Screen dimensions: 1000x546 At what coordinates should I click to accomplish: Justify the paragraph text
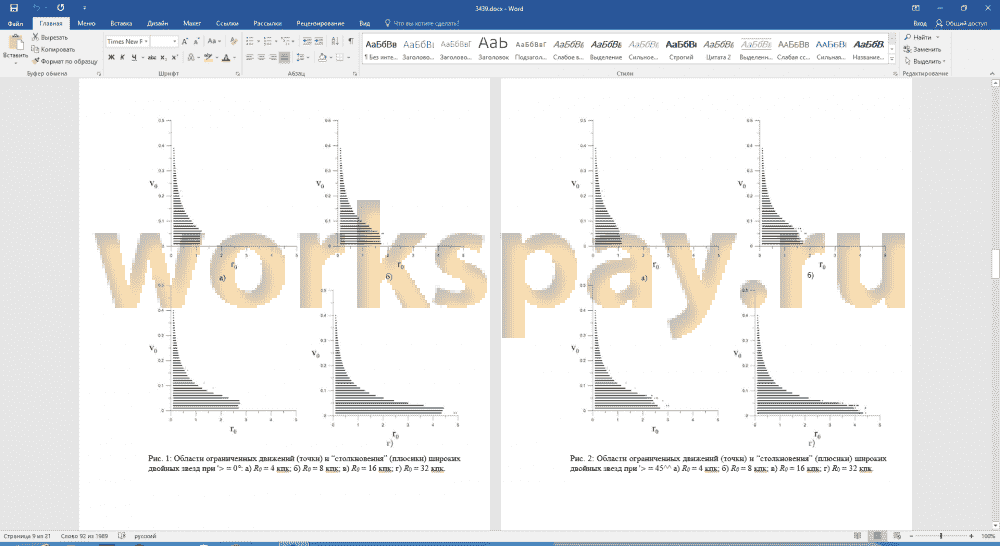[x=284, y=57]
